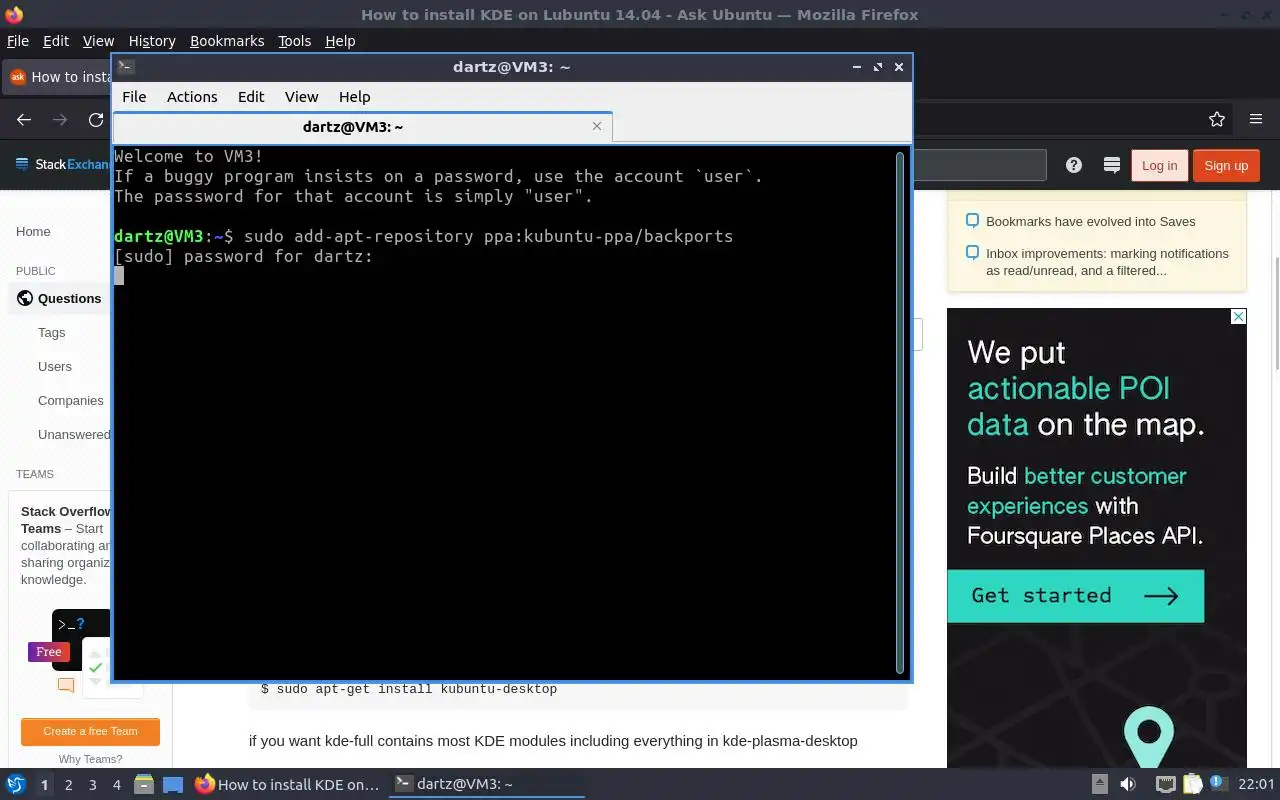Click Get started in the Foursquare ad

pos(1075,596)
